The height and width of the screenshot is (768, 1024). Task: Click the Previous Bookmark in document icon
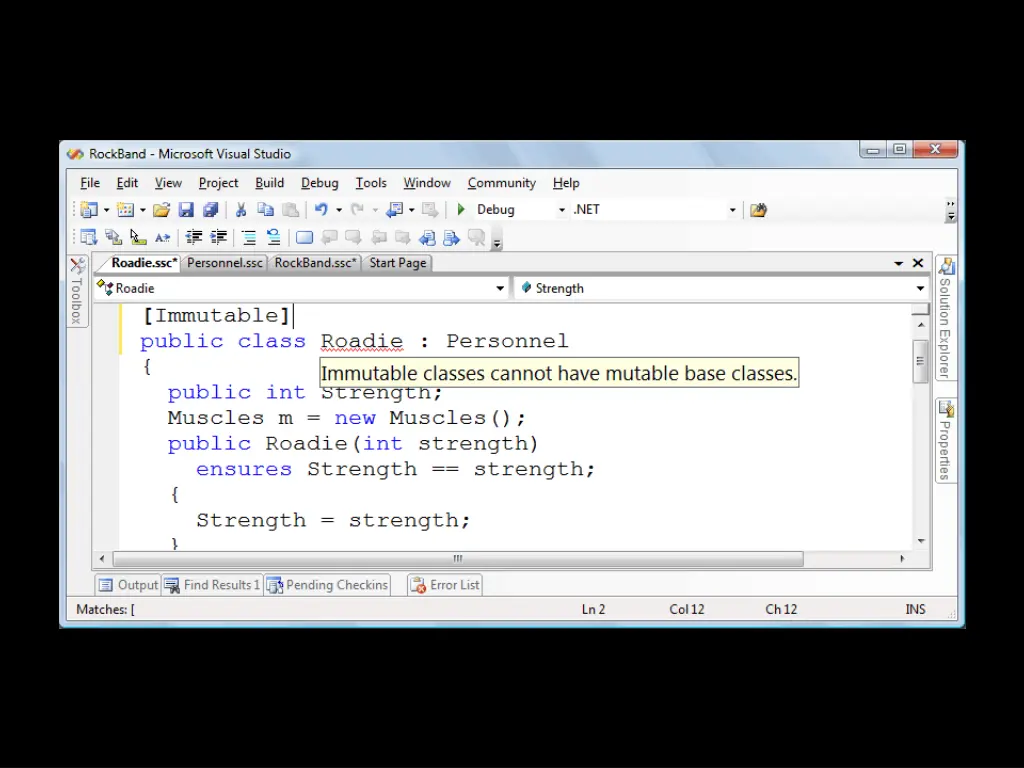point(427,238)
